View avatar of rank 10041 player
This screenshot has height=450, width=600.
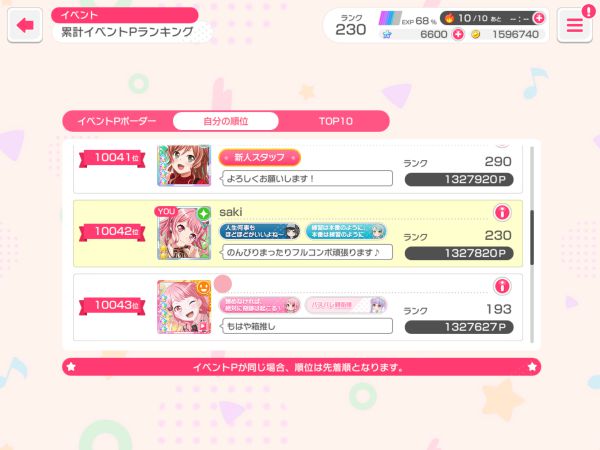pyautogui.click(x=184, y=165)
